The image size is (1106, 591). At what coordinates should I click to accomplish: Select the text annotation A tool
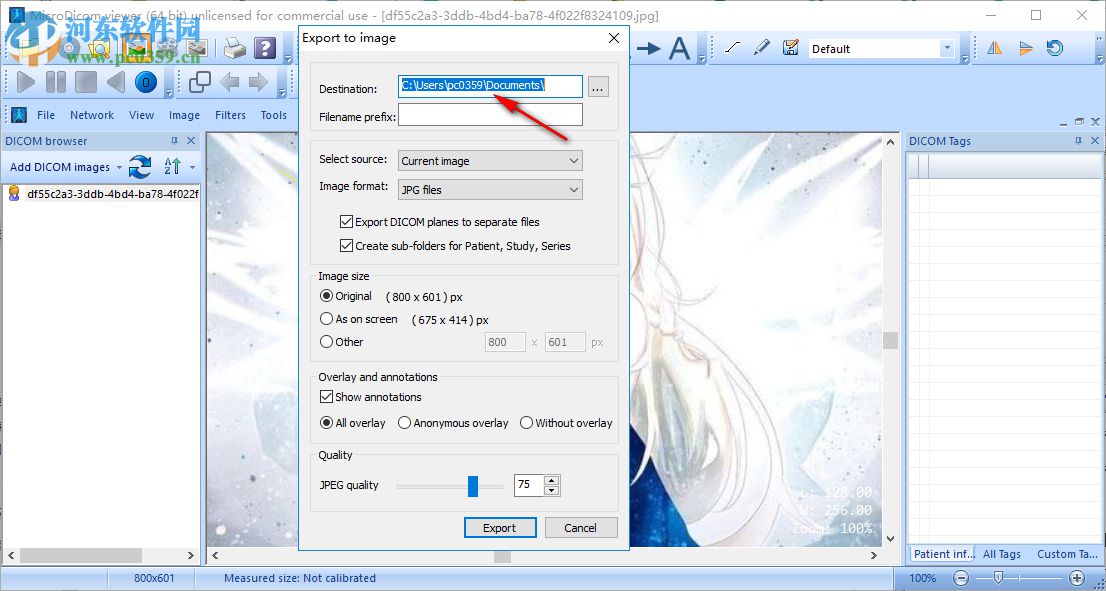coord(679,48)
